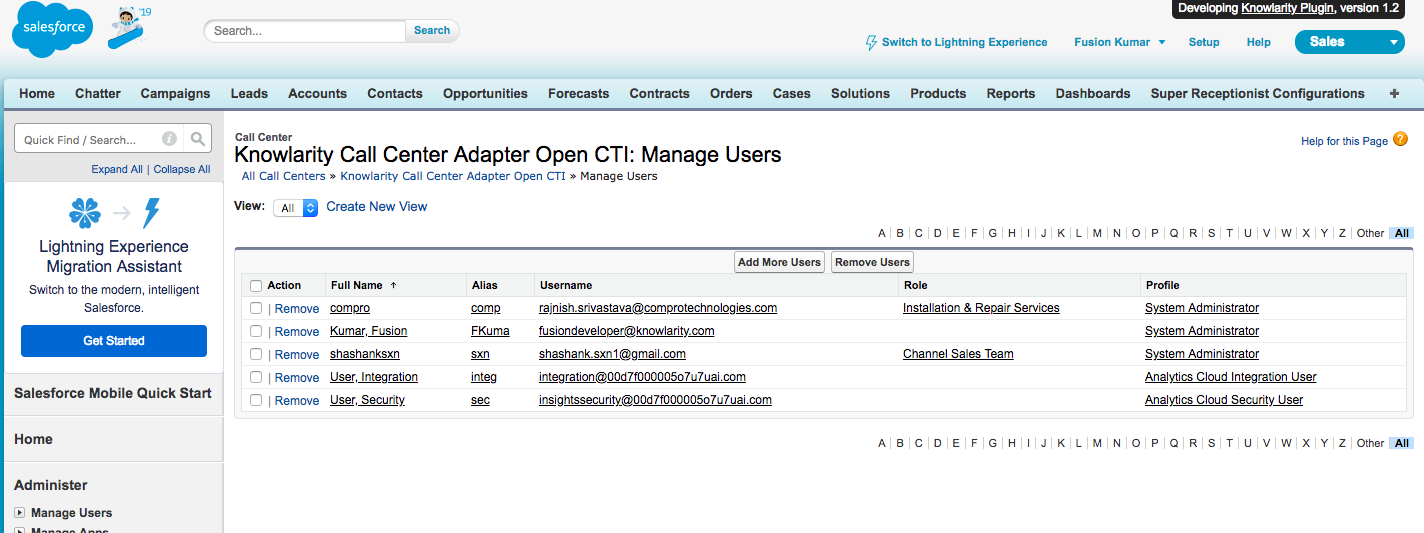Open rajnish.srivastava@comprotechnologies.com username

coord(658,308)
